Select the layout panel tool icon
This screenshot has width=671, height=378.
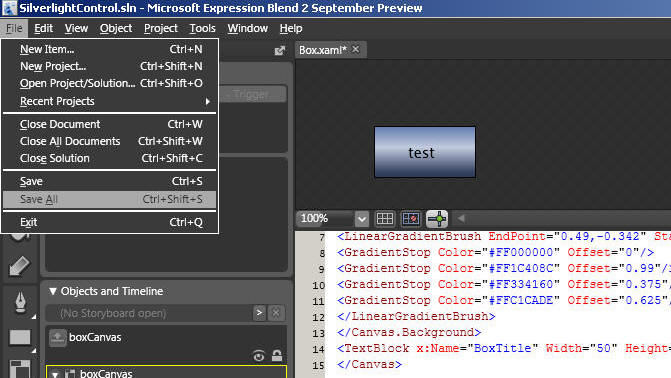point(20,369)
